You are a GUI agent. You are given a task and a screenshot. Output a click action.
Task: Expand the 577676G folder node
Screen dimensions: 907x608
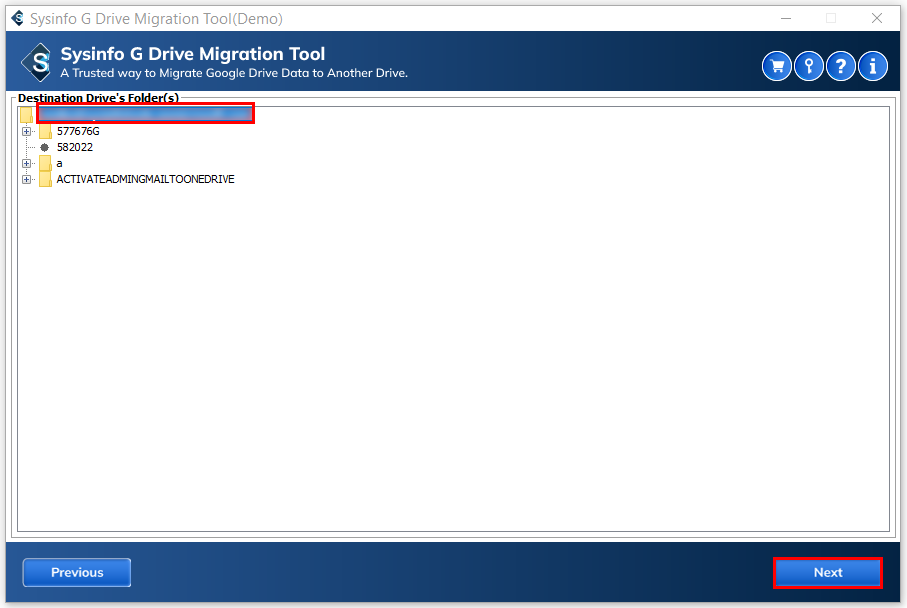(26, 131)
